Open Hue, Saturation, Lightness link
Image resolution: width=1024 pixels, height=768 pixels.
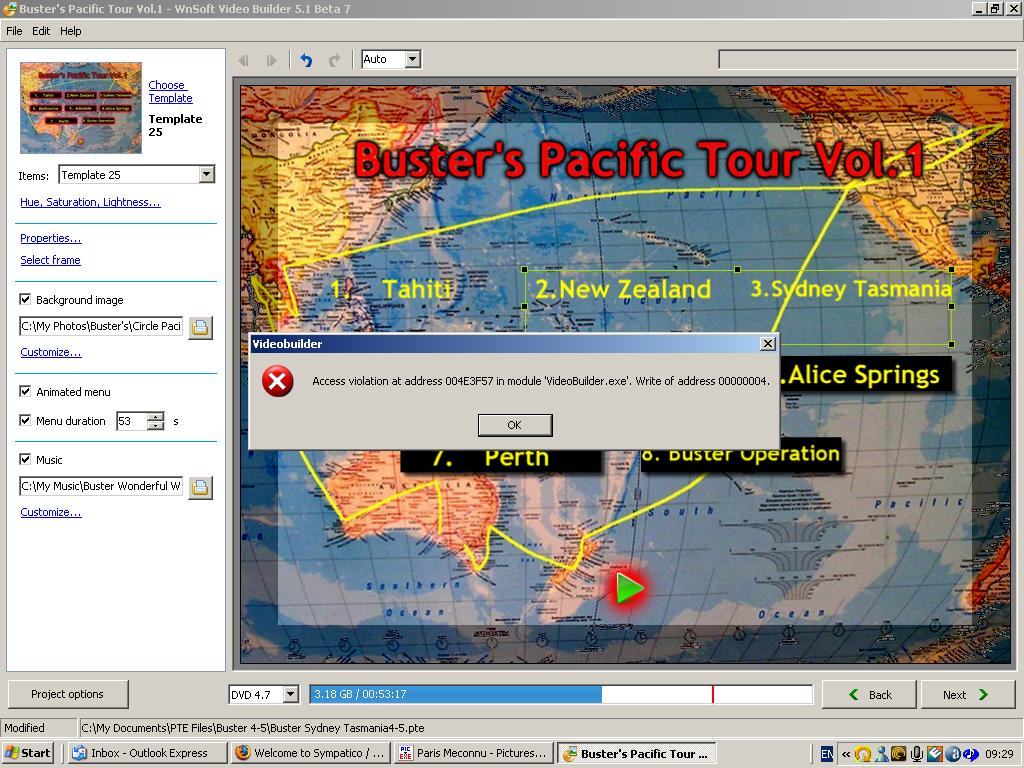pos(90,202)
